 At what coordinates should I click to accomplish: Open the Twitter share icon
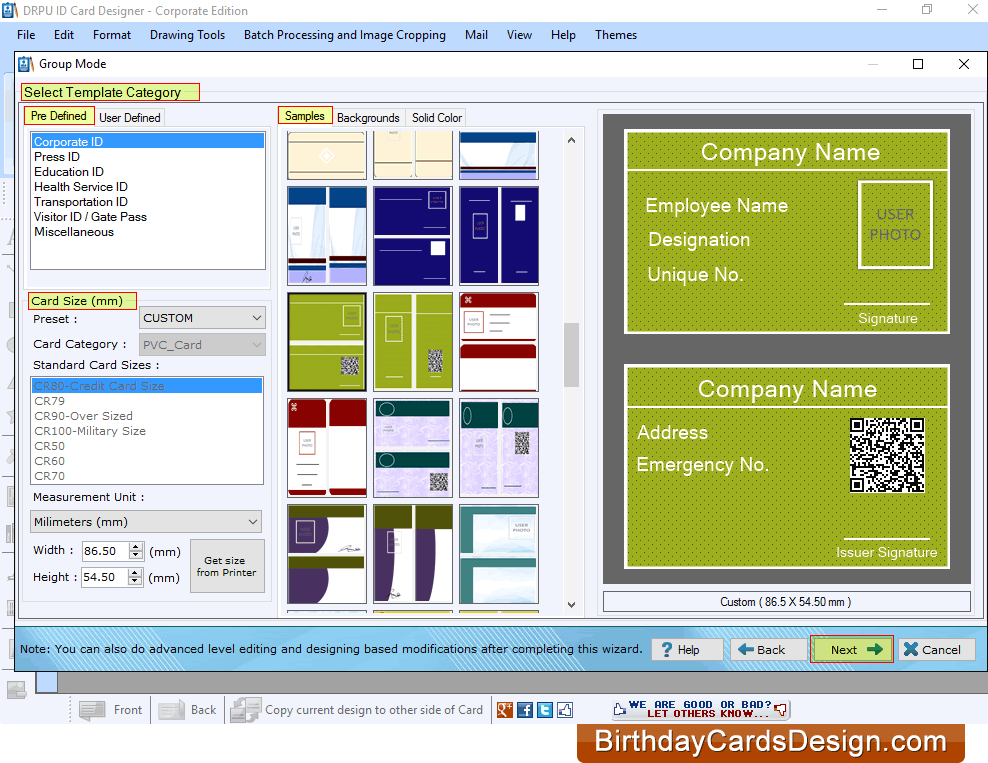pos(545,710)
